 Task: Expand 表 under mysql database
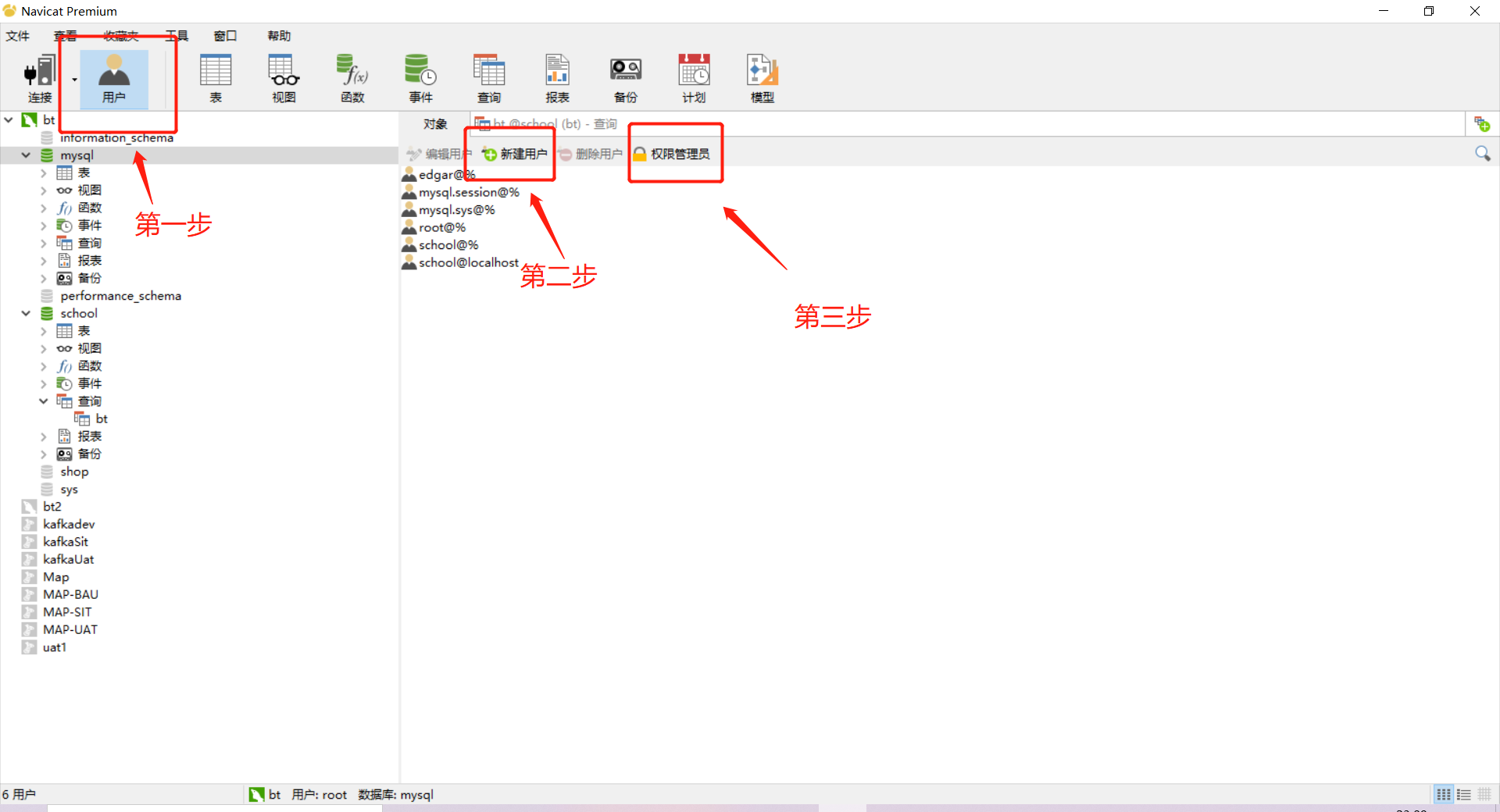pos(44,173)
